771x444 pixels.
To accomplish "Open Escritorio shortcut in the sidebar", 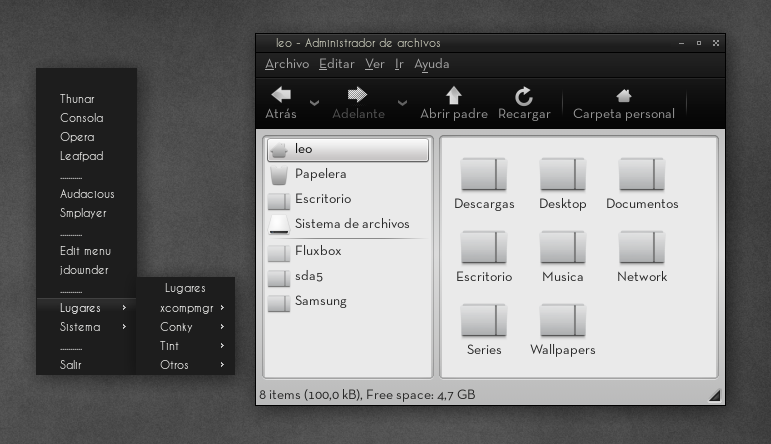I will coord(348,199).
